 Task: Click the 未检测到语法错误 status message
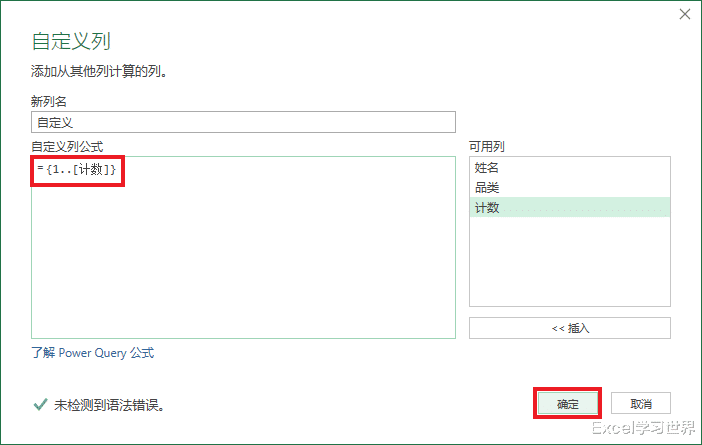109,405
